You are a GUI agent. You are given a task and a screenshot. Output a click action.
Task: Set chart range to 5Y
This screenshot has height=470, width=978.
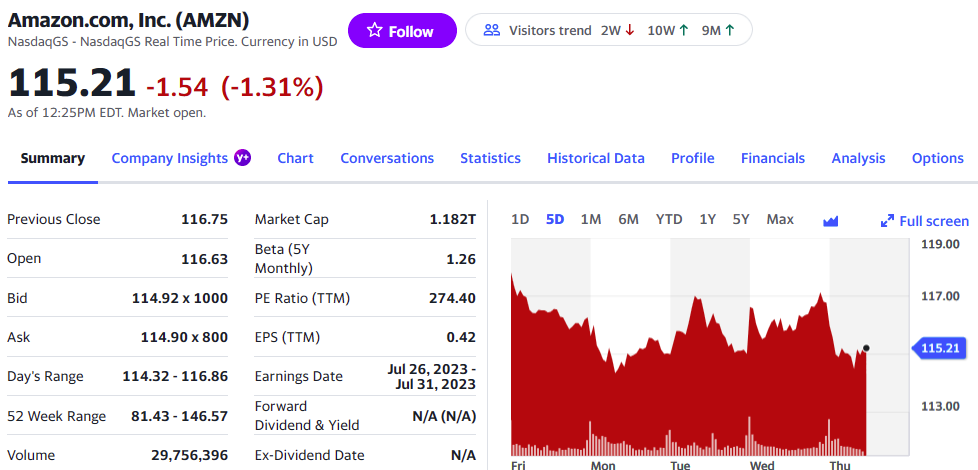point(740,219)
